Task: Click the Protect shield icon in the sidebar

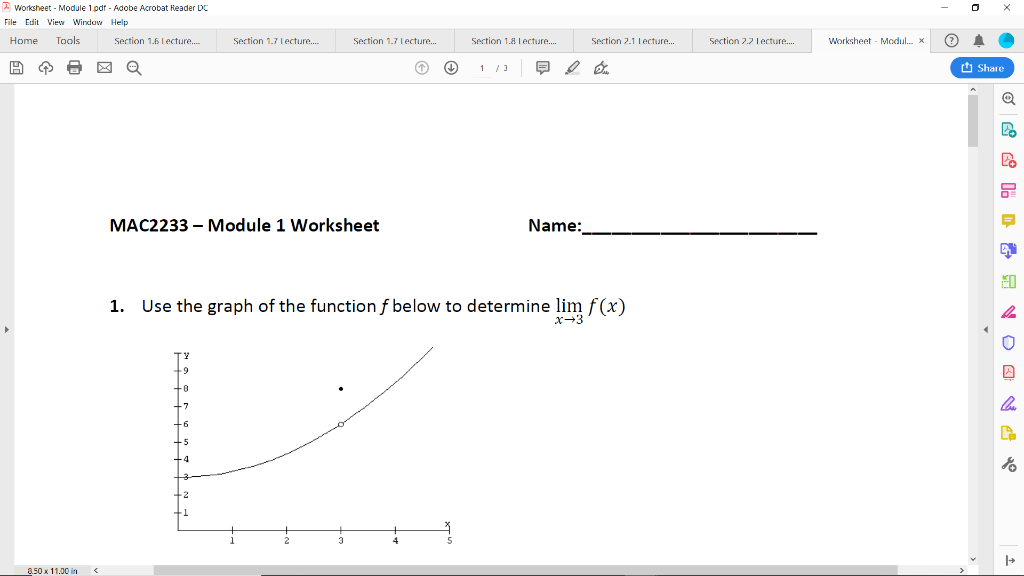Action: (1009, 342)
